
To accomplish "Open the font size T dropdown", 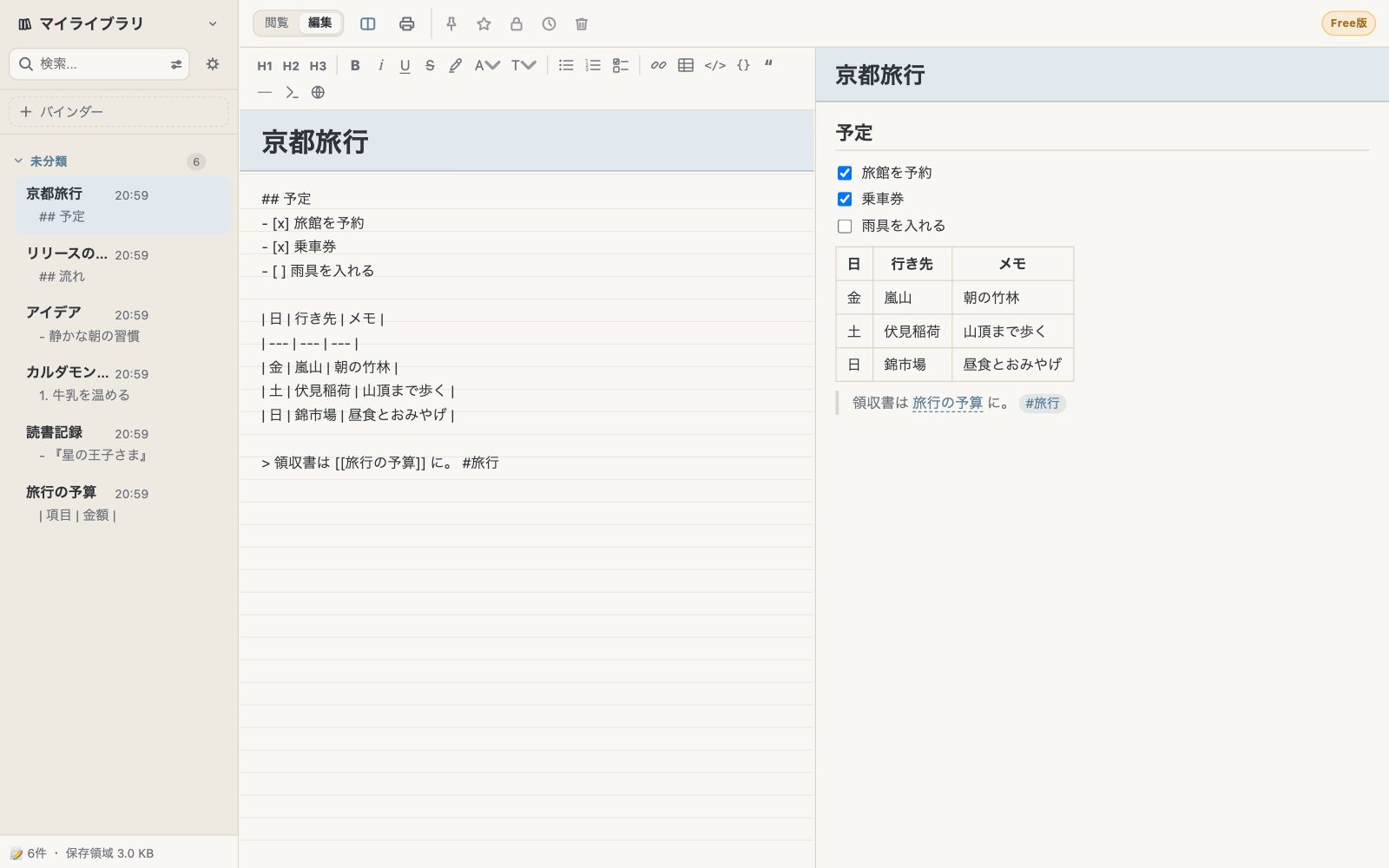I will (523, 65).
